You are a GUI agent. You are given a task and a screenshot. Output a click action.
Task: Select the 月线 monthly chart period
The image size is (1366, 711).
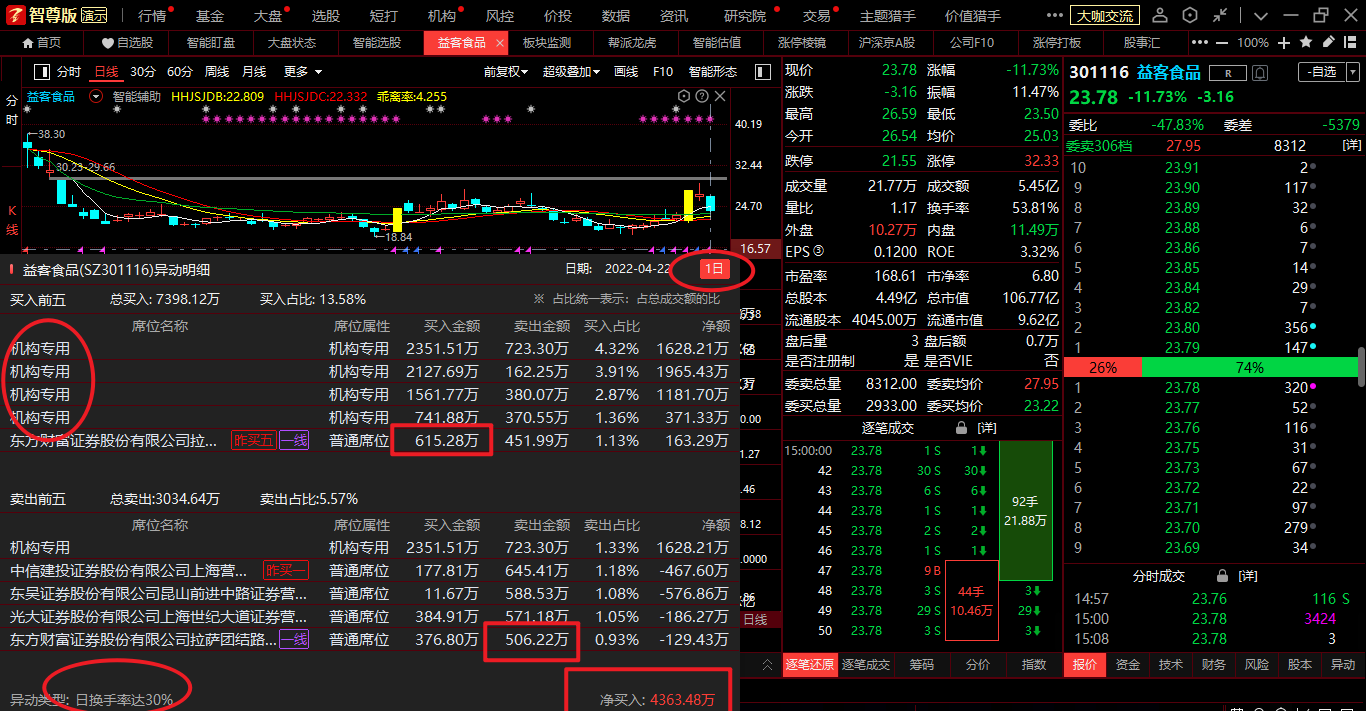254,72
